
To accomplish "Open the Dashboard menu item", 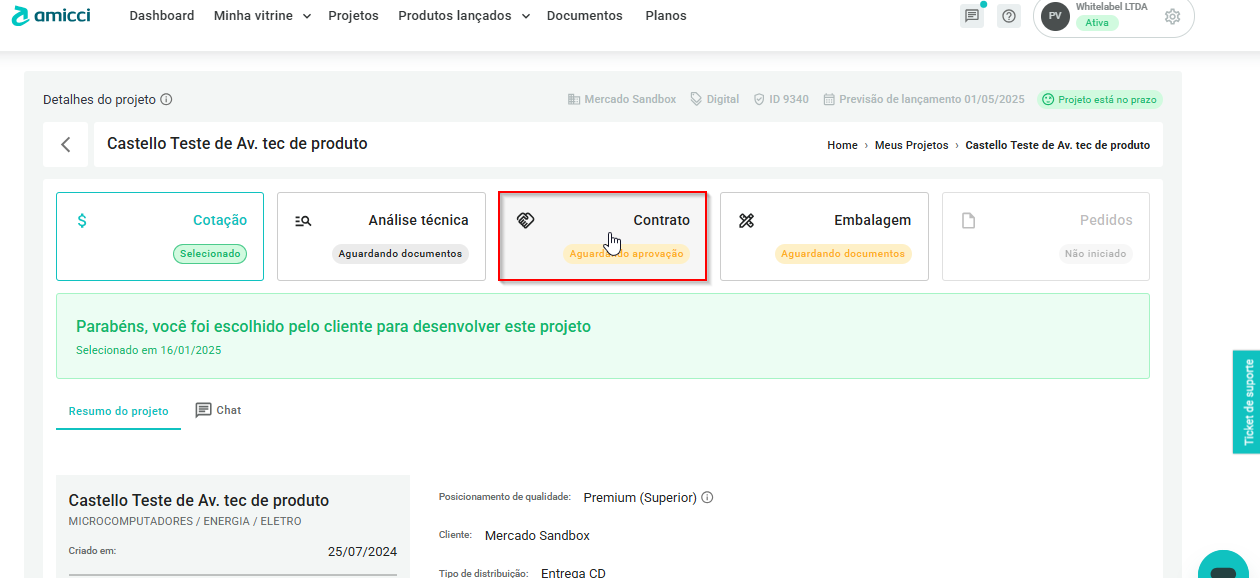I will tap(162, 16).
